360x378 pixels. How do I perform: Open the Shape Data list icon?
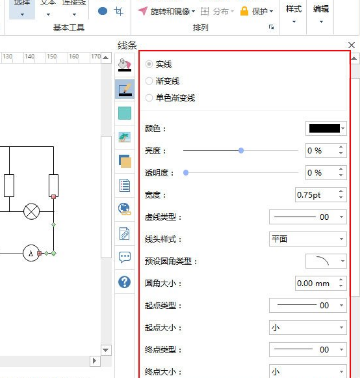(125, 185)
